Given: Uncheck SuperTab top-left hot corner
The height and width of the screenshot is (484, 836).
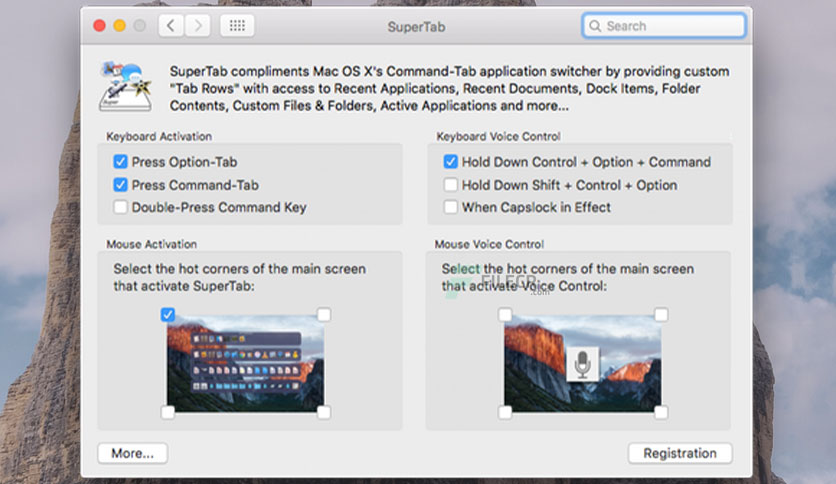Looking at the screenshot, I should pyautogui.click(x=167, y=314).
